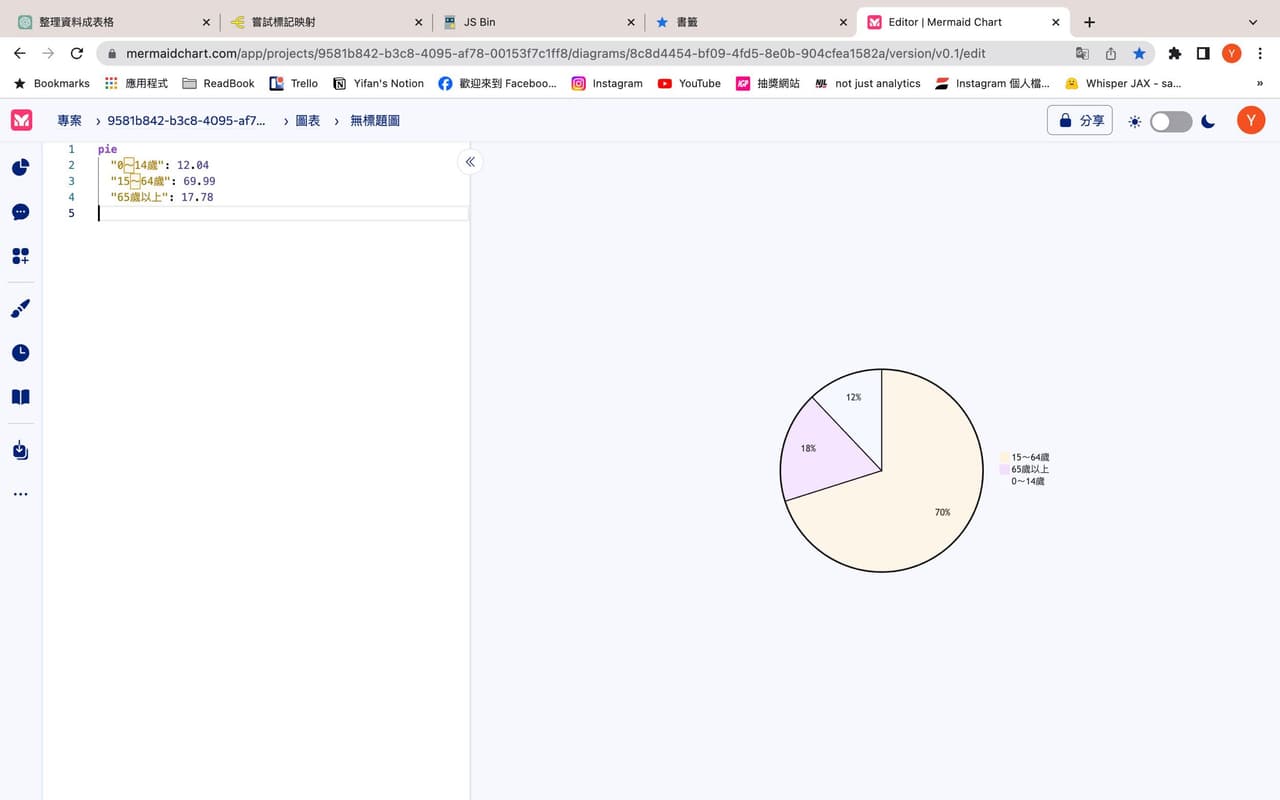Screen dimensions: 1280x800
Task: Open Whisper JAX bookmark
Action: (1123, 84)
